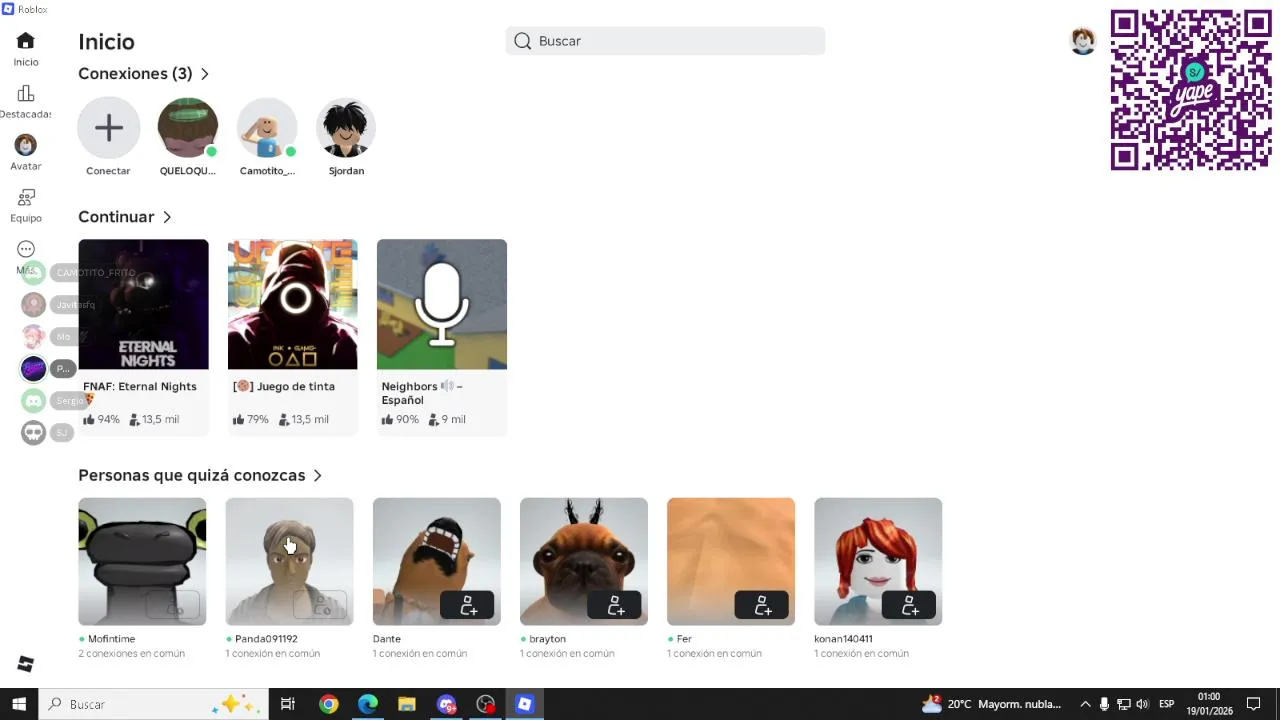Open the notification center icon
Screen dimensions: 1280x720
pos(1254,704)
